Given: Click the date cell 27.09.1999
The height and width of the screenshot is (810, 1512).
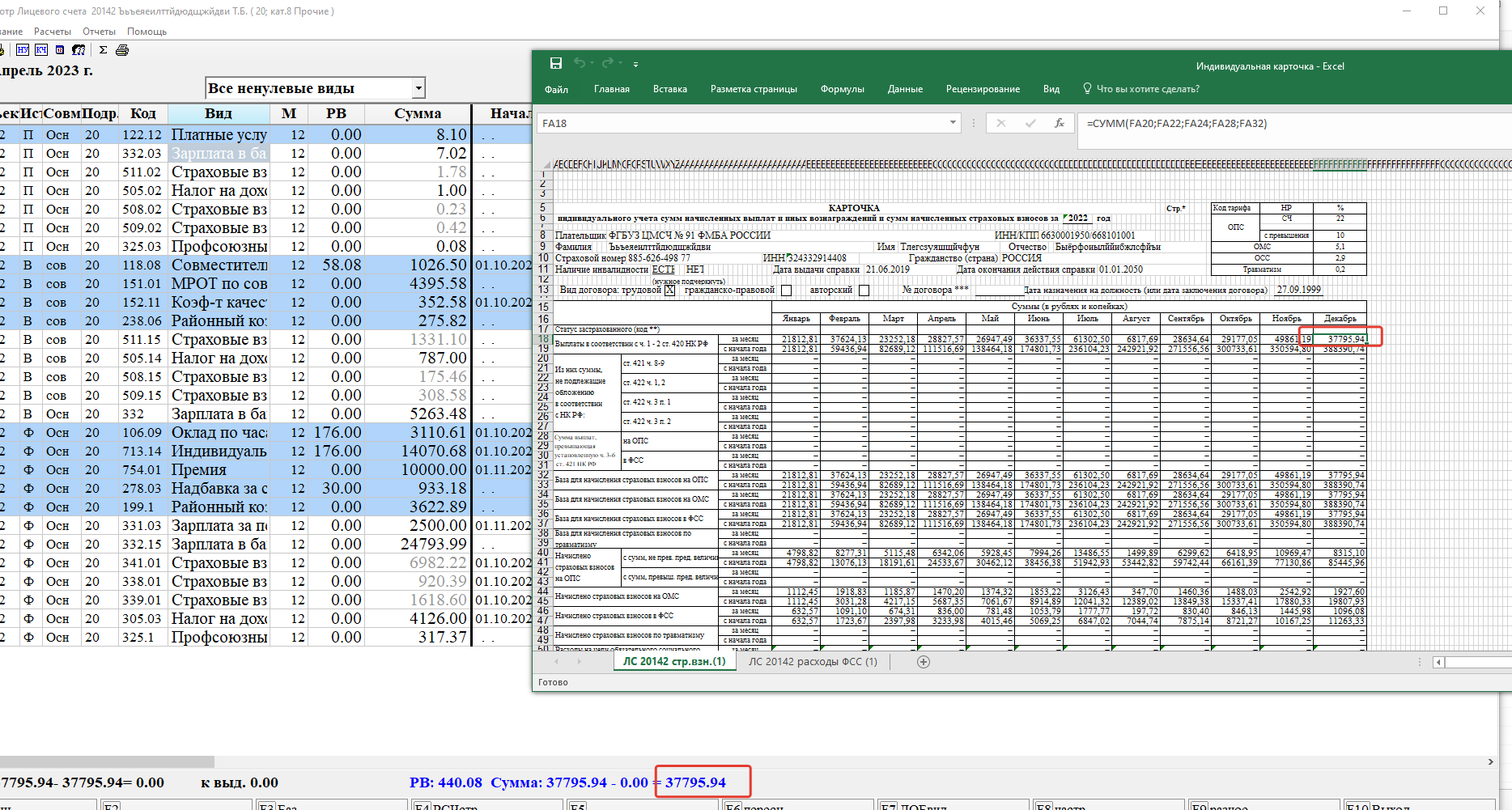Looking at the screenshot, I should coord(1298,290).
